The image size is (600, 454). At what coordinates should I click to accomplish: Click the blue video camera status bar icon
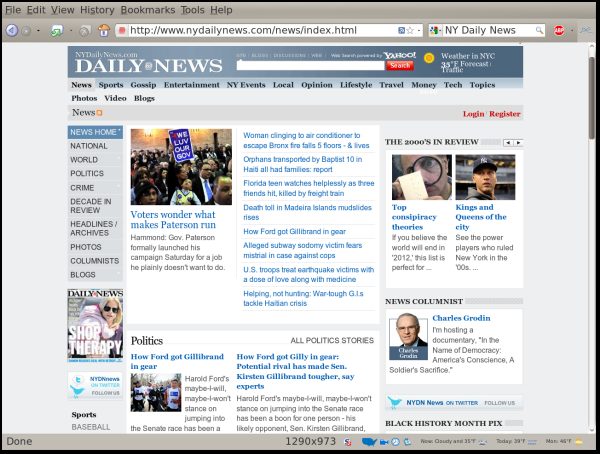pos(384,442)
